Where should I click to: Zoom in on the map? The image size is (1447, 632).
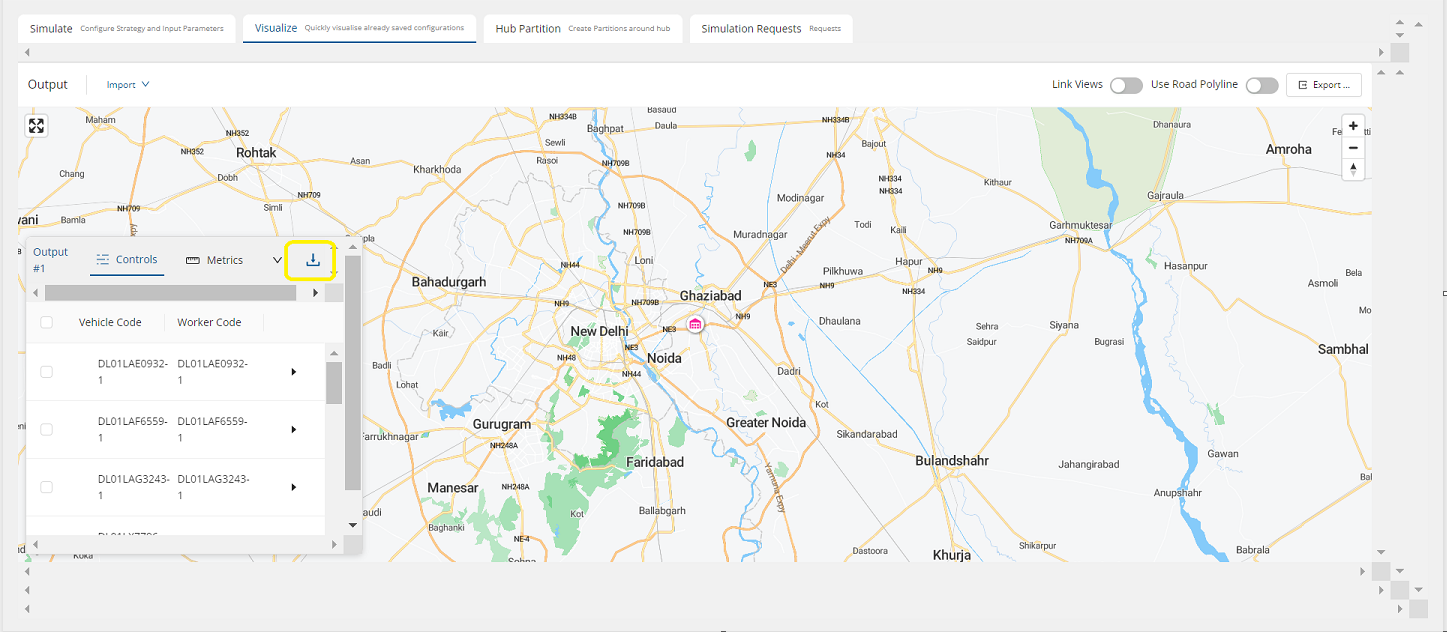pyautogui.click(x=1353, y=126)
